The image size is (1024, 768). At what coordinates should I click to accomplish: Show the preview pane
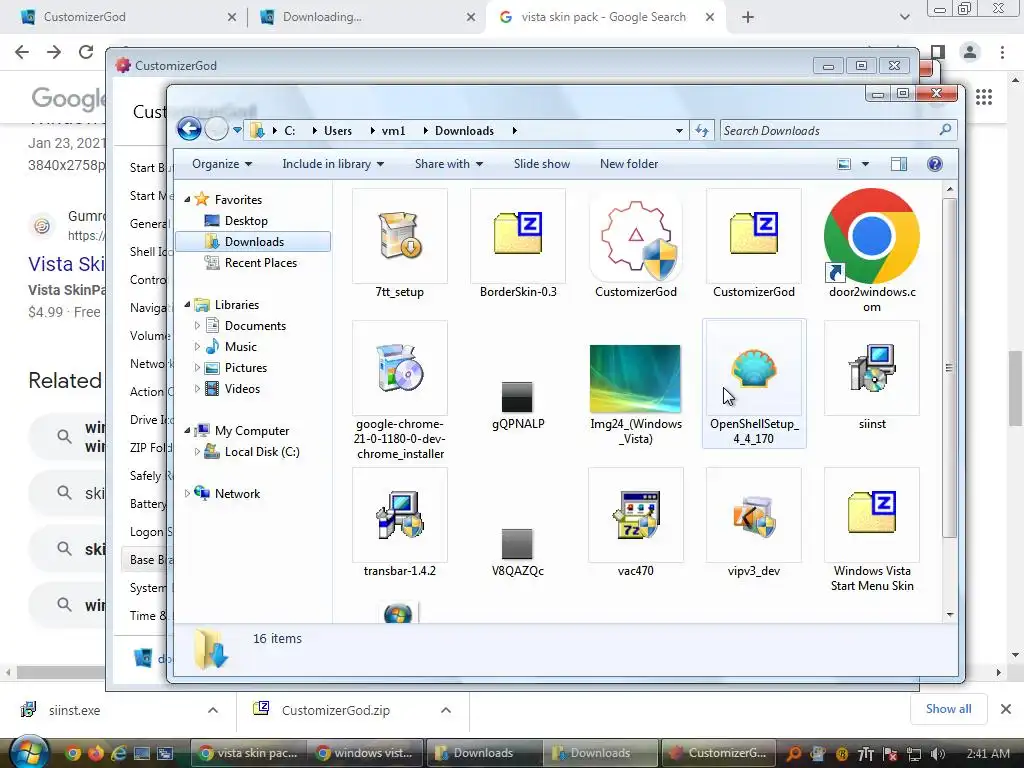899,164
